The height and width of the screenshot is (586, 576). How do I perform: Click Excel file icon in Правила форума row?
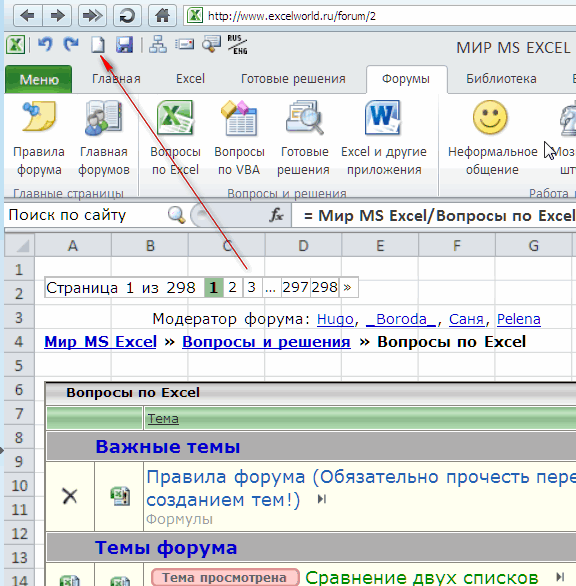click(120, 496)
